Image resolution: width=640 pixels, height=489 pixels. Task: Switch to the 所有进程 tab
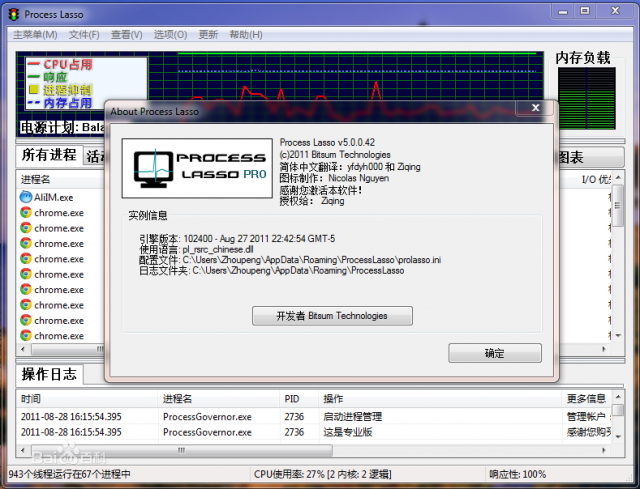[x=49, y=155]
